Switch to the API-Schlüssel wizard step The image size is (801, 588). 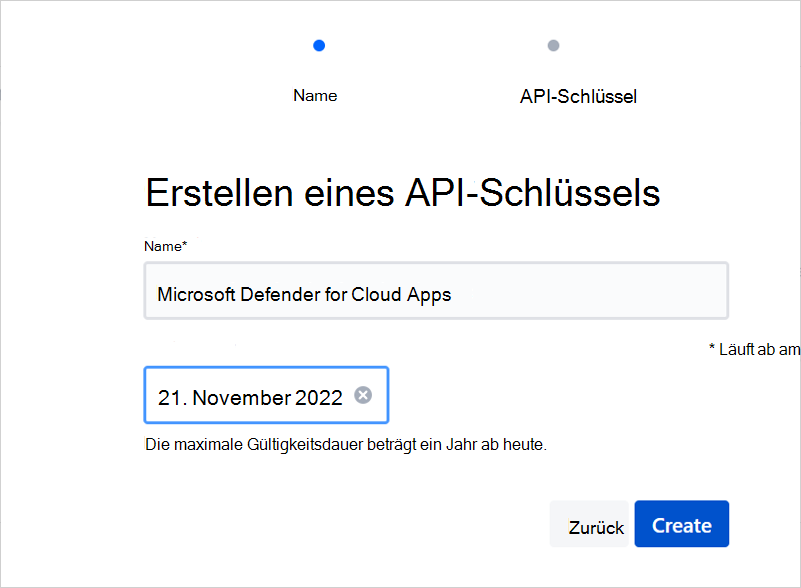(x=578, y=95)
